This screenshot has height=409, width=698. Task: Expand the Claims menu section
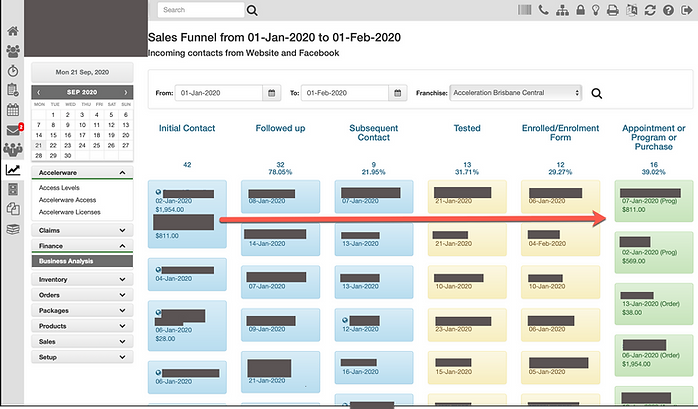coord(82,230)
